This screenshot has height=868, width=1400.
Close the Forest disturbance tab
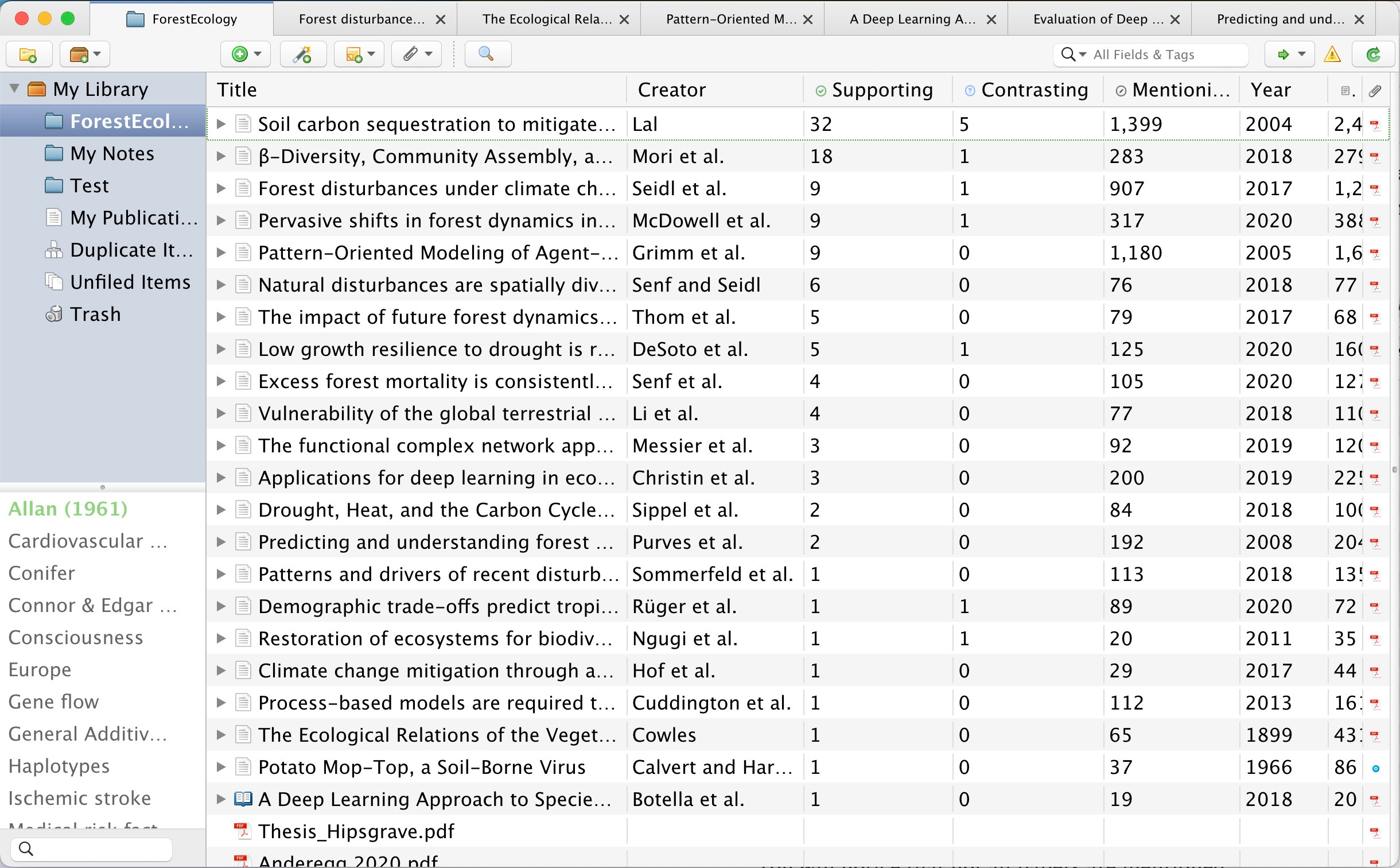(x=441, y=20)
